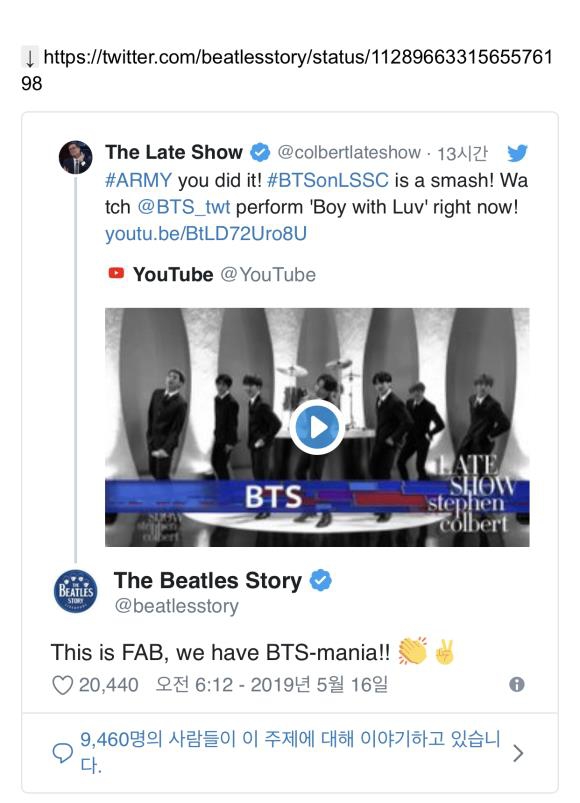Open the #ARMY hashtag
Image resolution: width=580 pixels, height=803 pixels.
[138, 180]
